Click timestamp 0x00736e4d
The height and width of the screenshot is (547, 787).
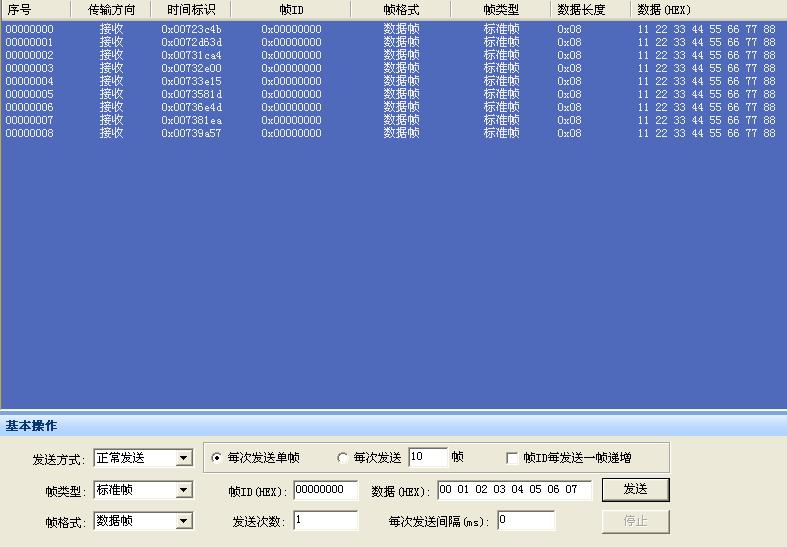point(191,107)
